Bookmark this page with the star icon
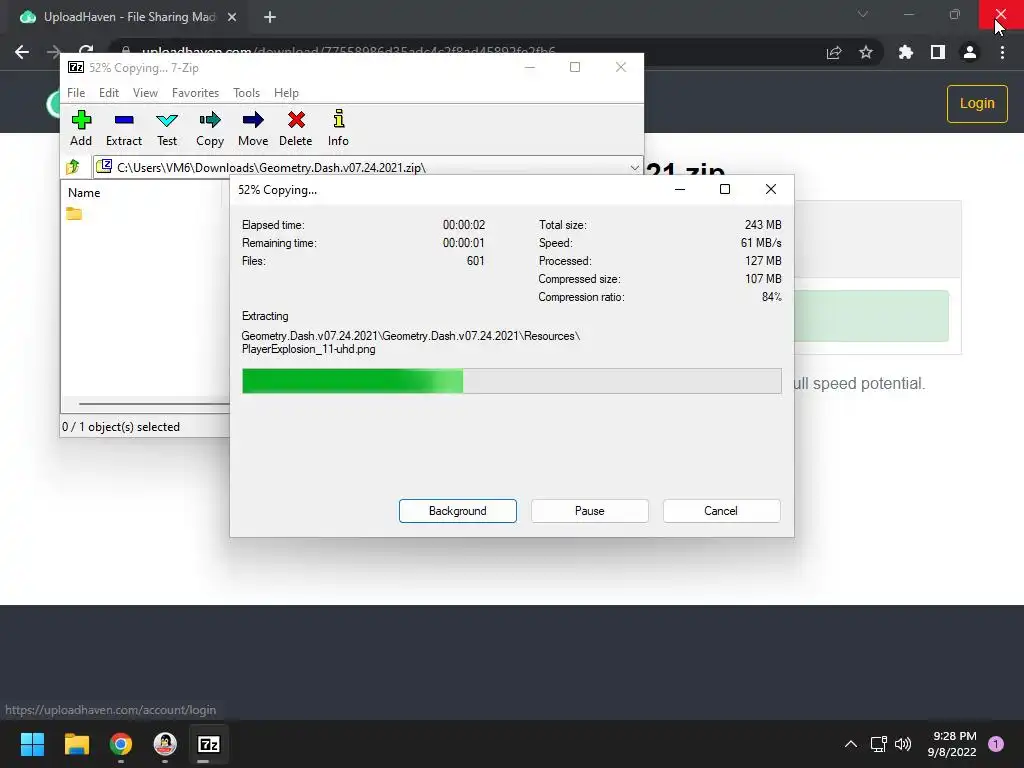The height and width of the screenshot is (768, 1024). tap(866, 52)
